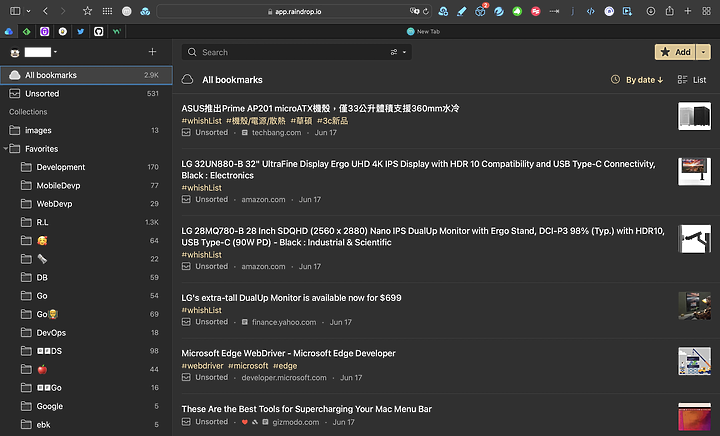Click the bookmark star icon in toolbar
The height and width of the screenshot is (436, 720).
pyautogui.click(x=87, y=11)
